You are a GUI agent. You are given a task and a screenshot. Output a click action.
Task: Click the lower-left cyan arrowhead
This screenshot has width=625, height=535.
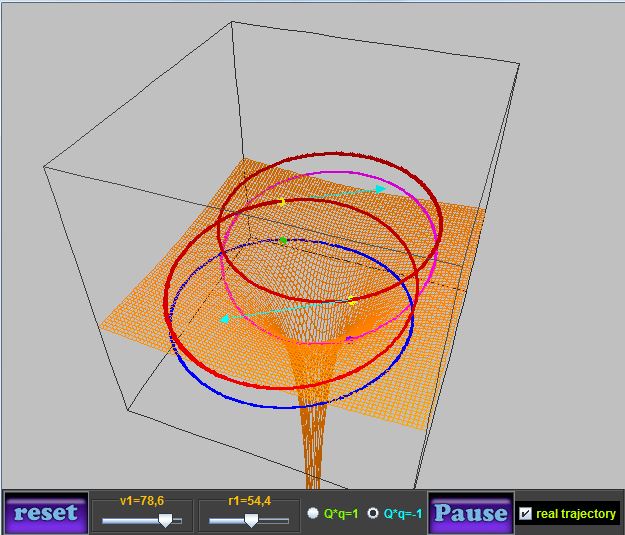(225, 319)
